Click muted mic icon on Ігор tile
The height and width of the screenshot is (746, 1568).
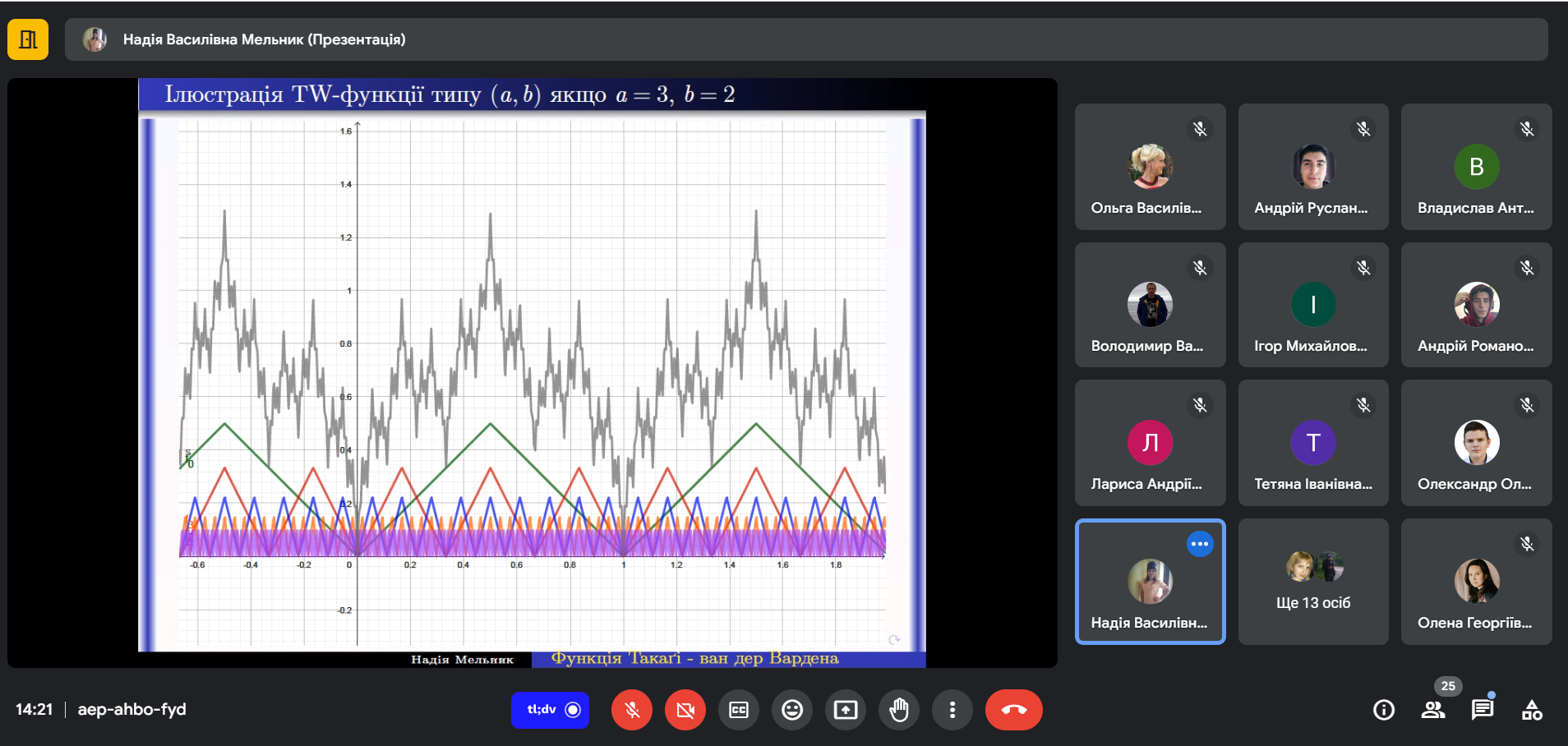(1363, 268)
